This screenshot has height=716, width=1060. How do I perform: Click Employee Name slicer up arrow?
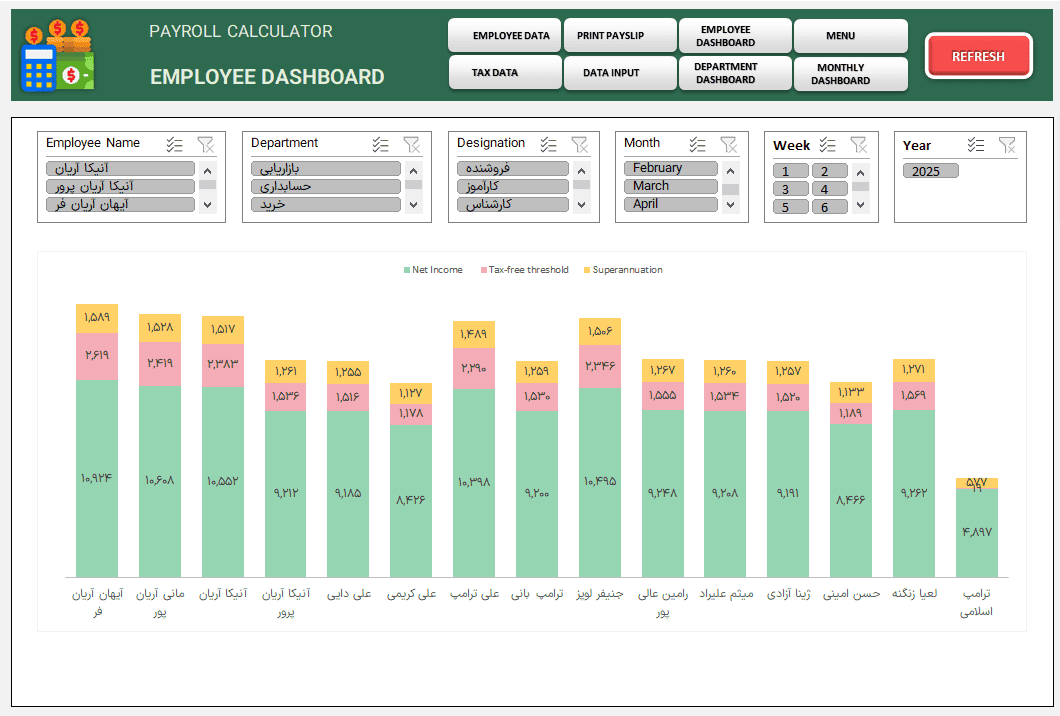pos(208,171)
